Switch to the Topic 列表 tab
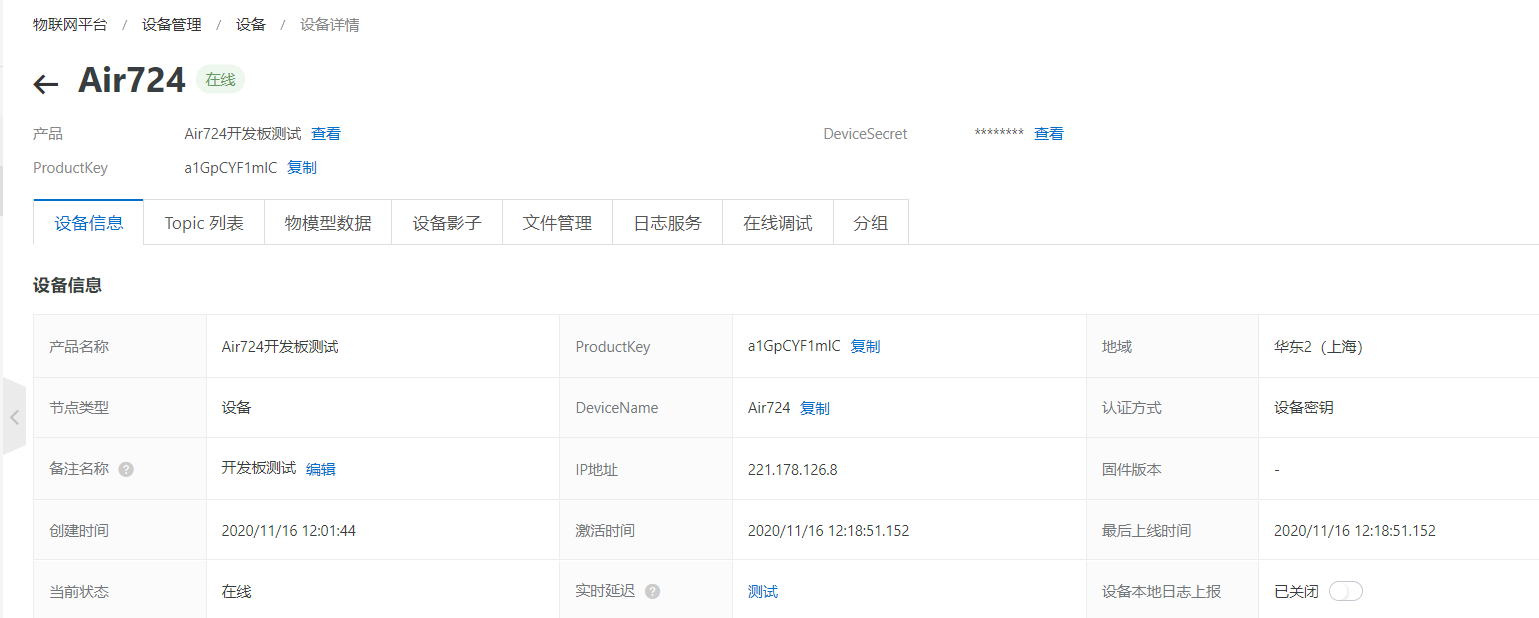1539x618 pixels. click(204, 223)
